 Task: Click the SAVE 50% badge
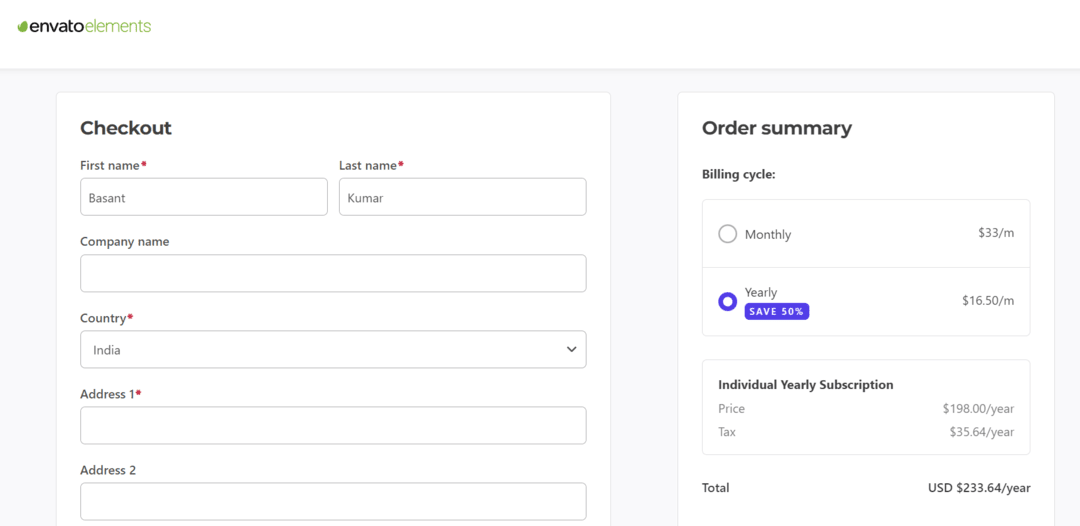click(x=776, y=312)
